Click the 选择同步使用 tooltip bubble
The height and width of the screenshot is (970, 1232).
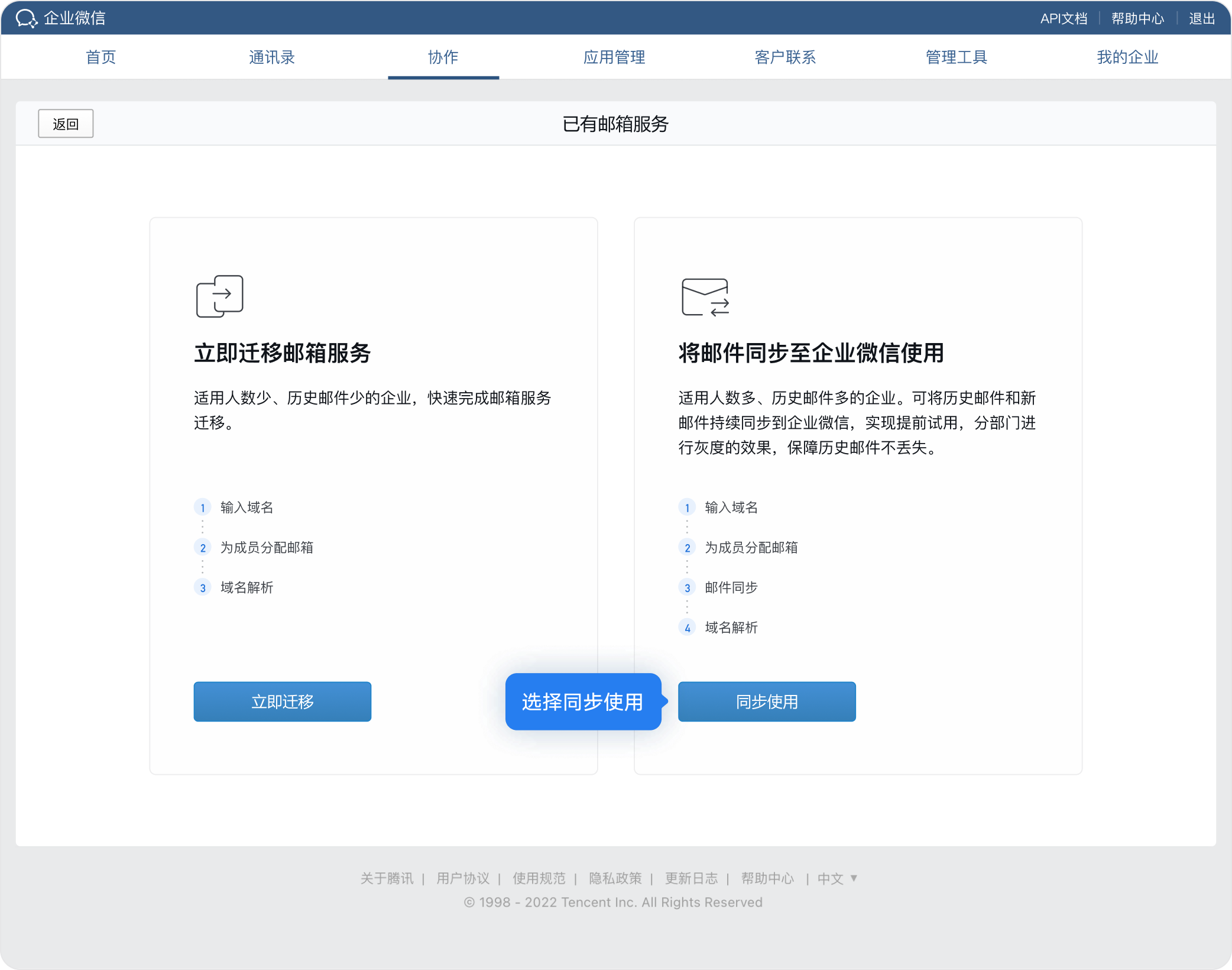[x=583, y=701]
